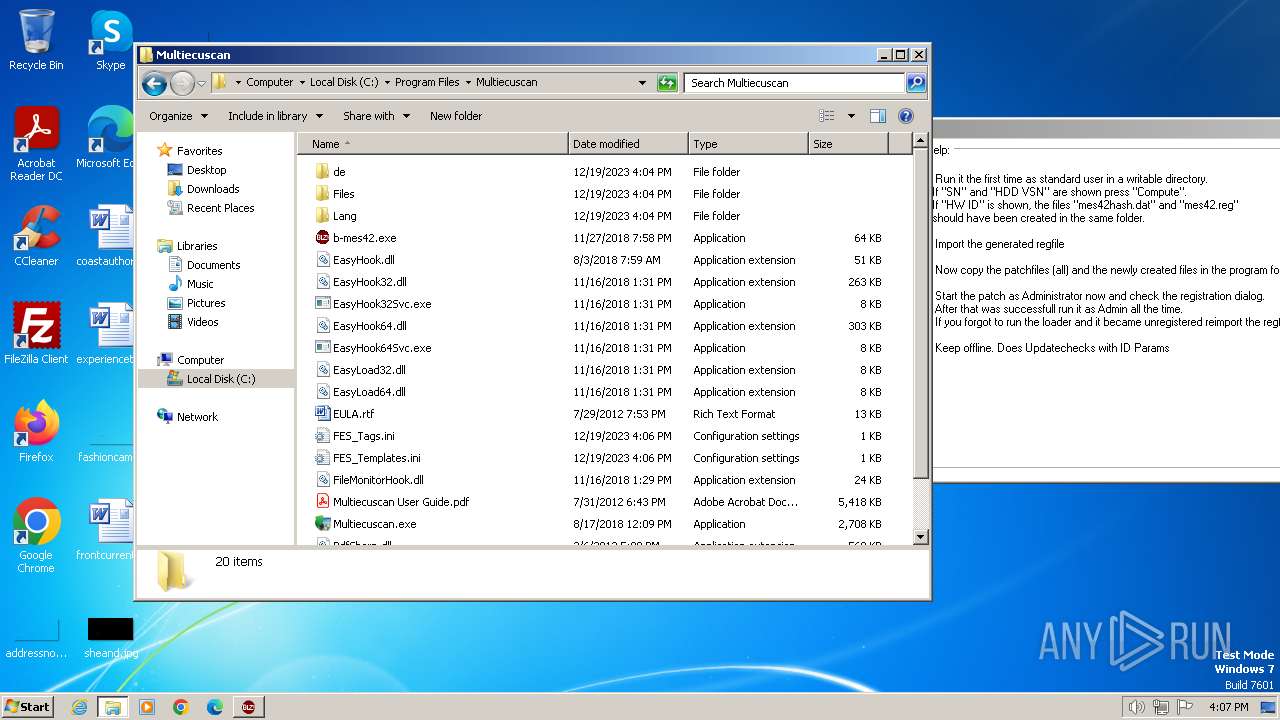Select the EULA.rtf document icon
This screenshot has width=1280, height=720.
point(322,414)
